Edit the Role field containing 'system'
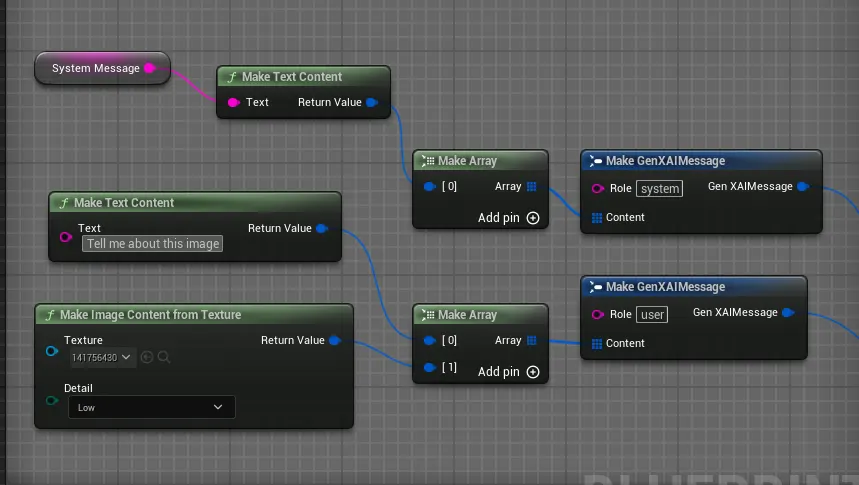This screenshot has height=485, width=859. point(660,189)
